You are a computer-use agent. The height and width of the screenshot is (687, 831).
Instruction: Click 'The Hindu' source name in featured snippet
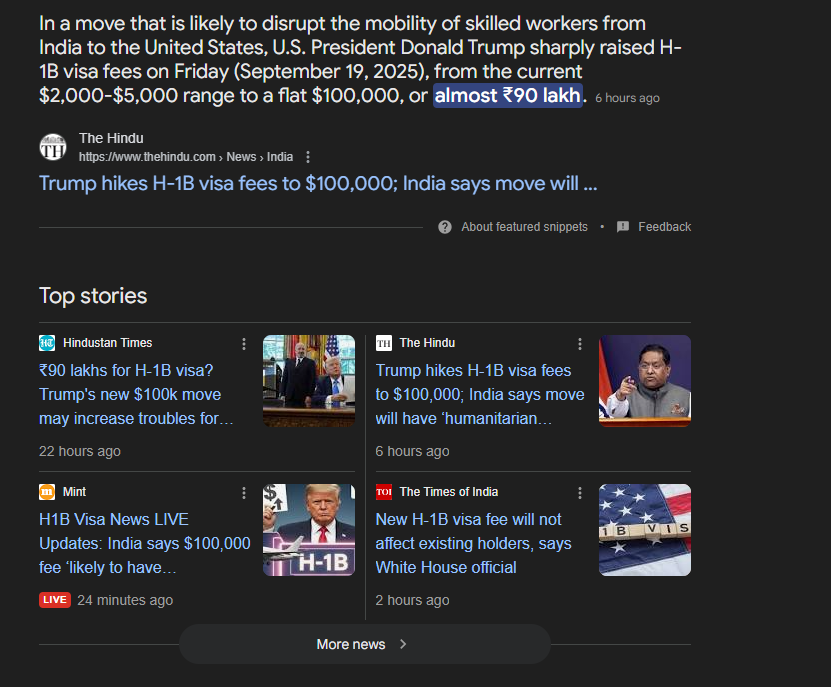coord(111,138)
